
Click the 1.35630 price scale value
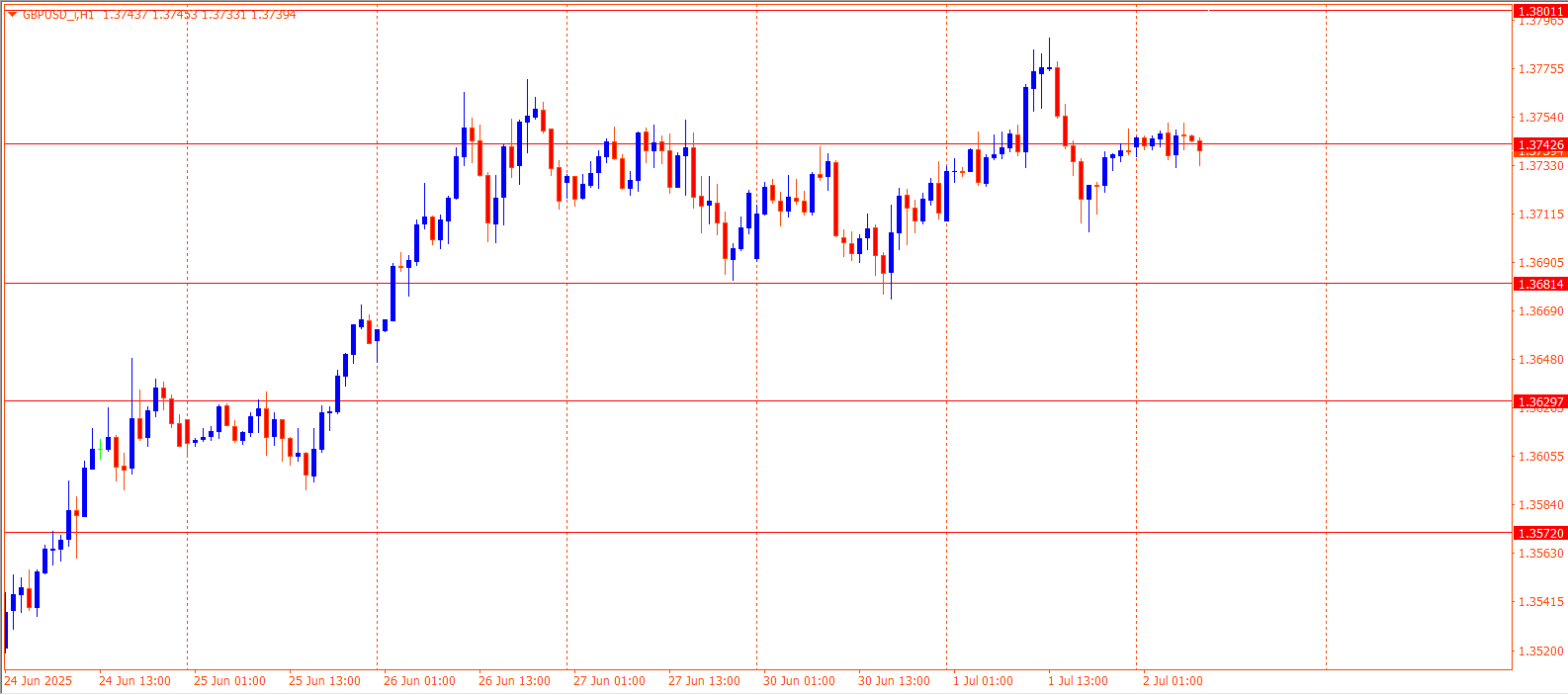tap(1541, 554)
